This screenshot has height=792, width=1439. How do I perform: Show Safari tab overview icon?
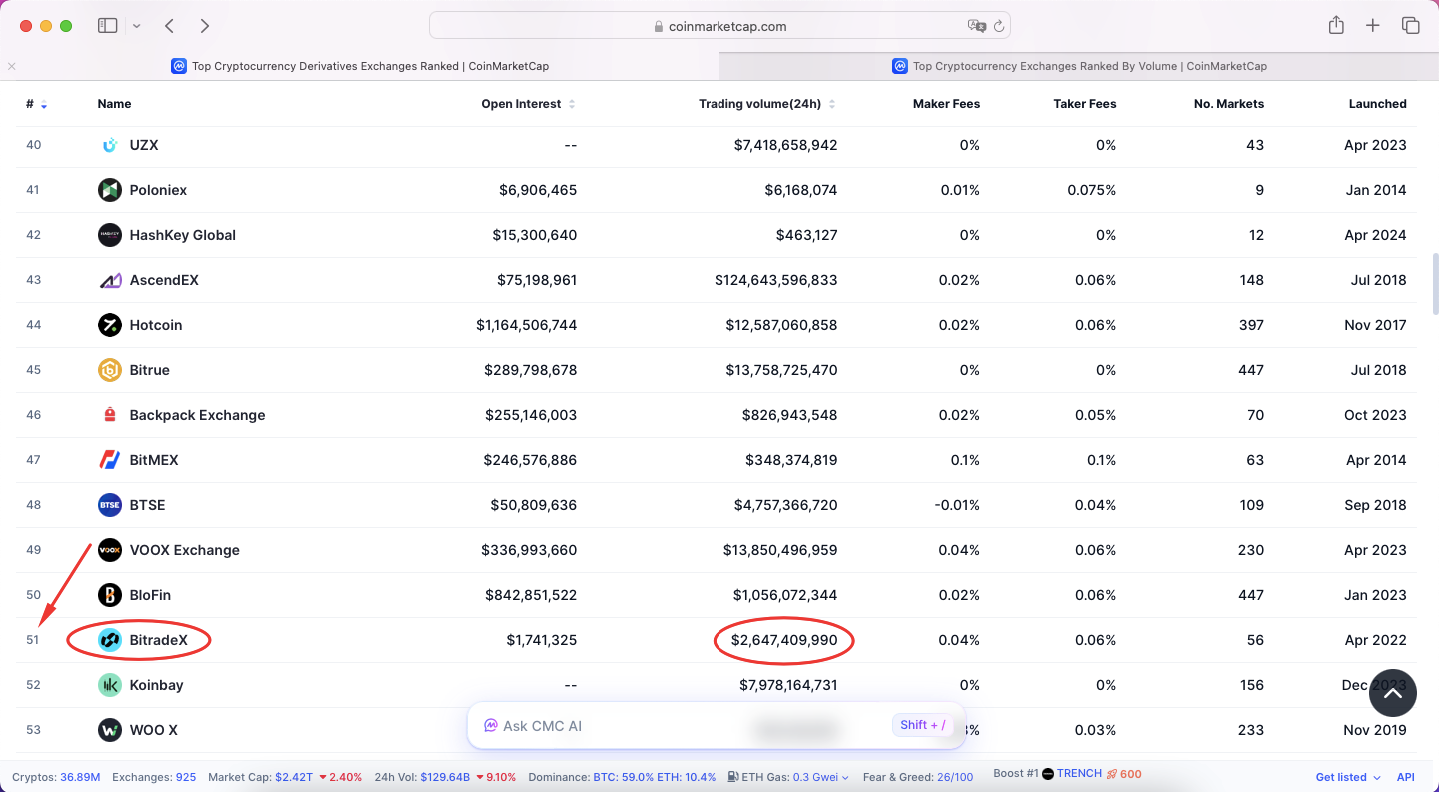click(1410, 26)
